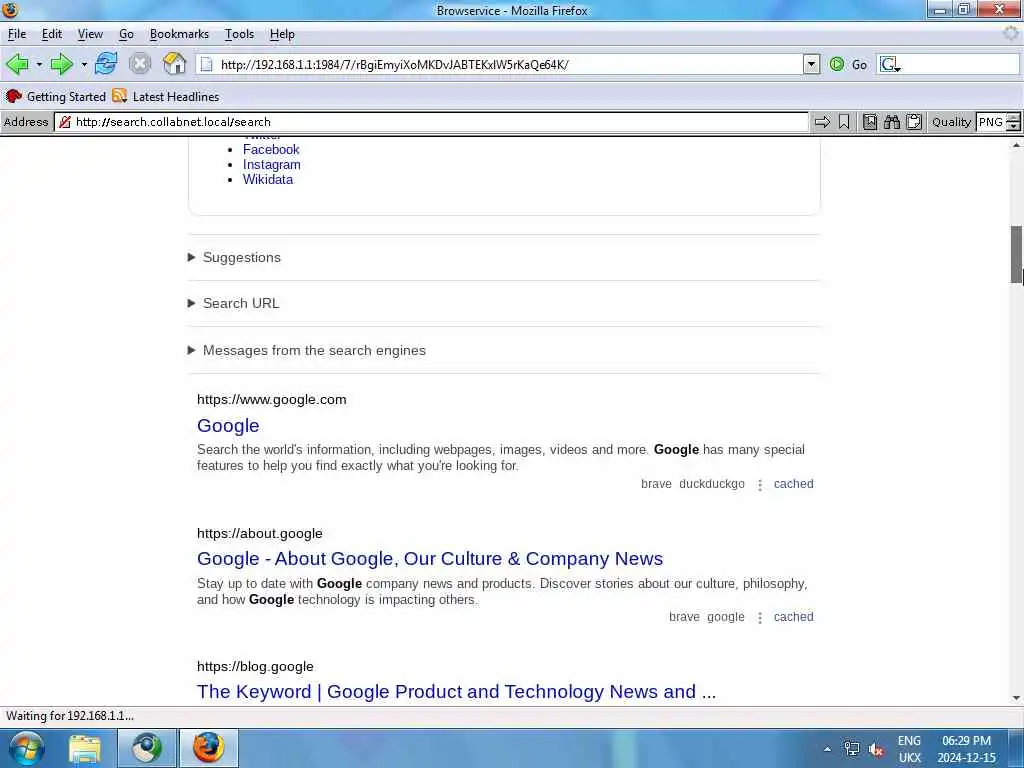Open the Latest Headlines RSS feed bookmark

tap(166, 97)
